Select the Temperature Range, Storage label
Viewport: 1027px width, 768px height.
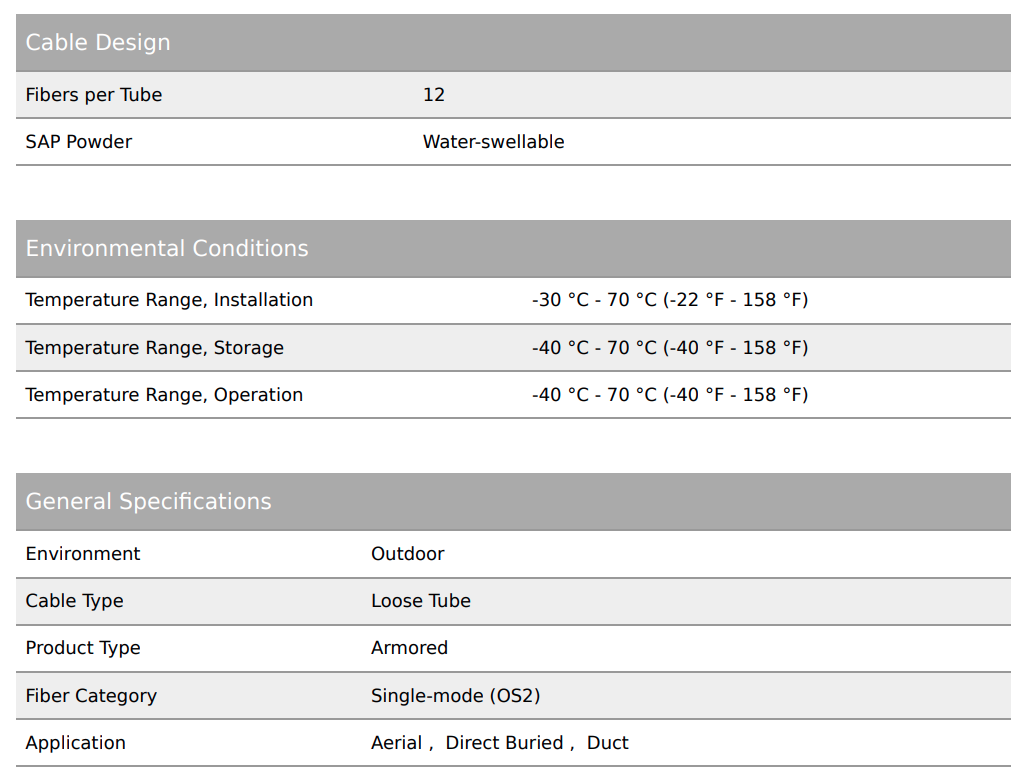(x=154, y=348)
